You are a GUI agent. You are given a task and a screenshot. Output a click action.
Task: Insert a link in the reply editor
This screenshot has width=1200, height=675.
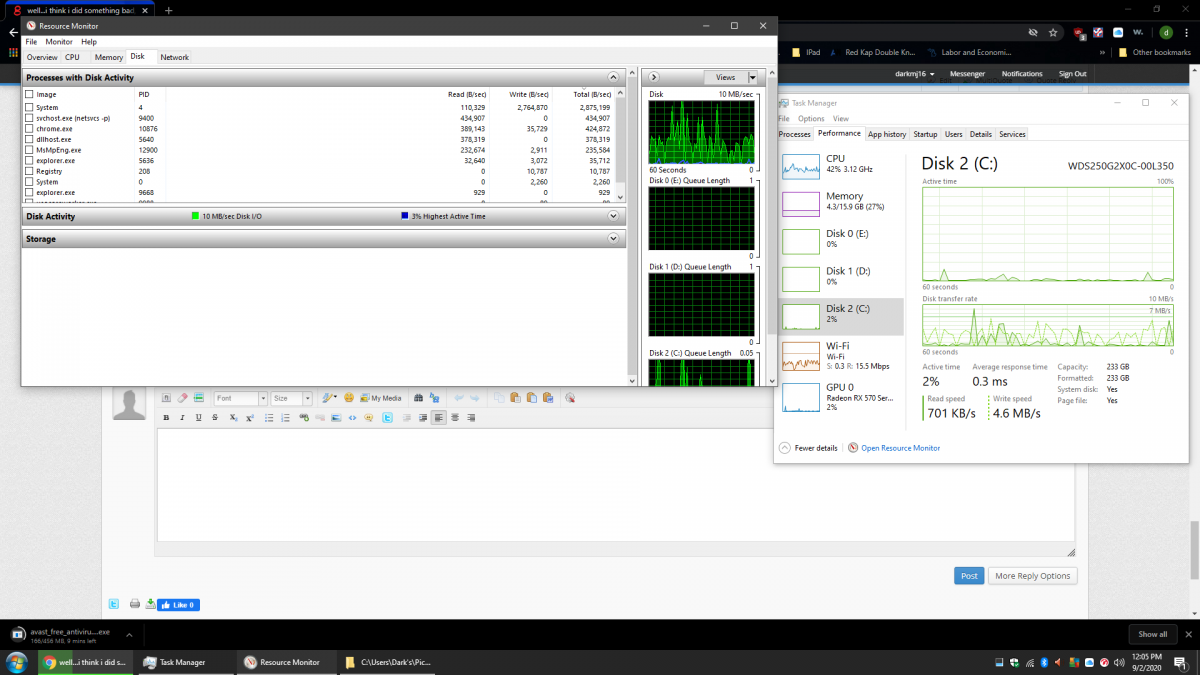click(x=304, y=417)
